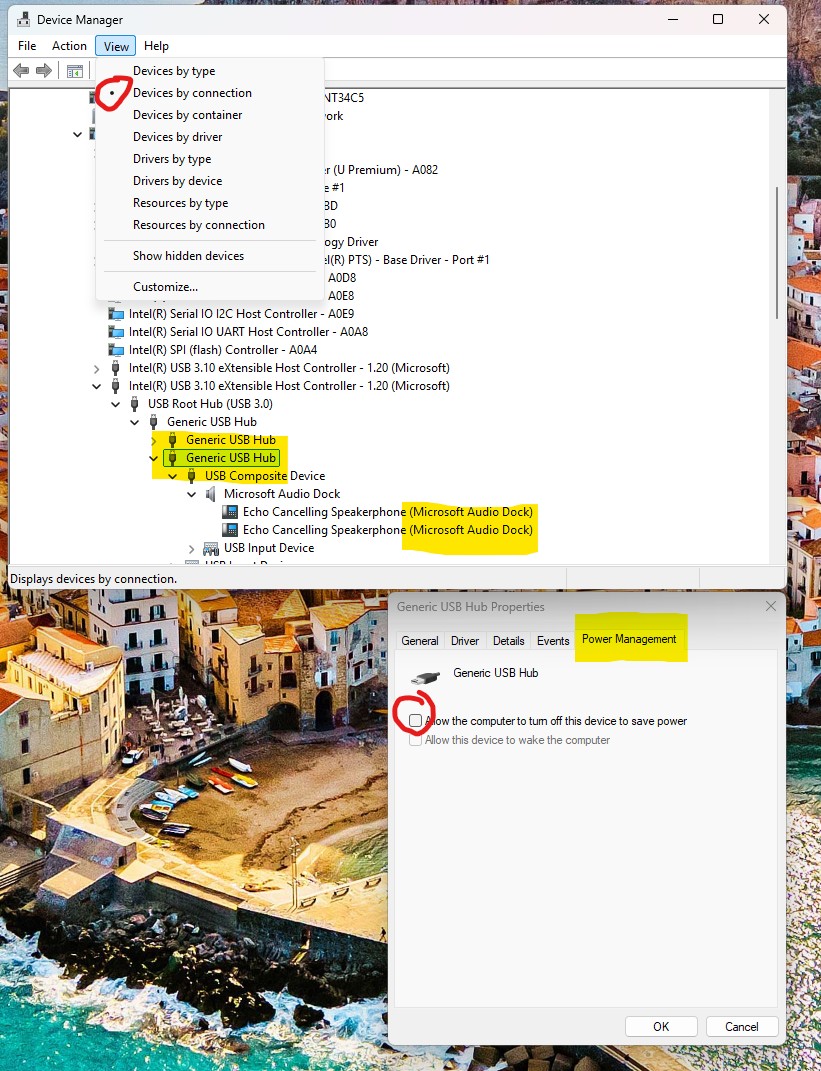
Task: Select 'Show hidden devices' in View menu
Action: (x=210, y=256)
